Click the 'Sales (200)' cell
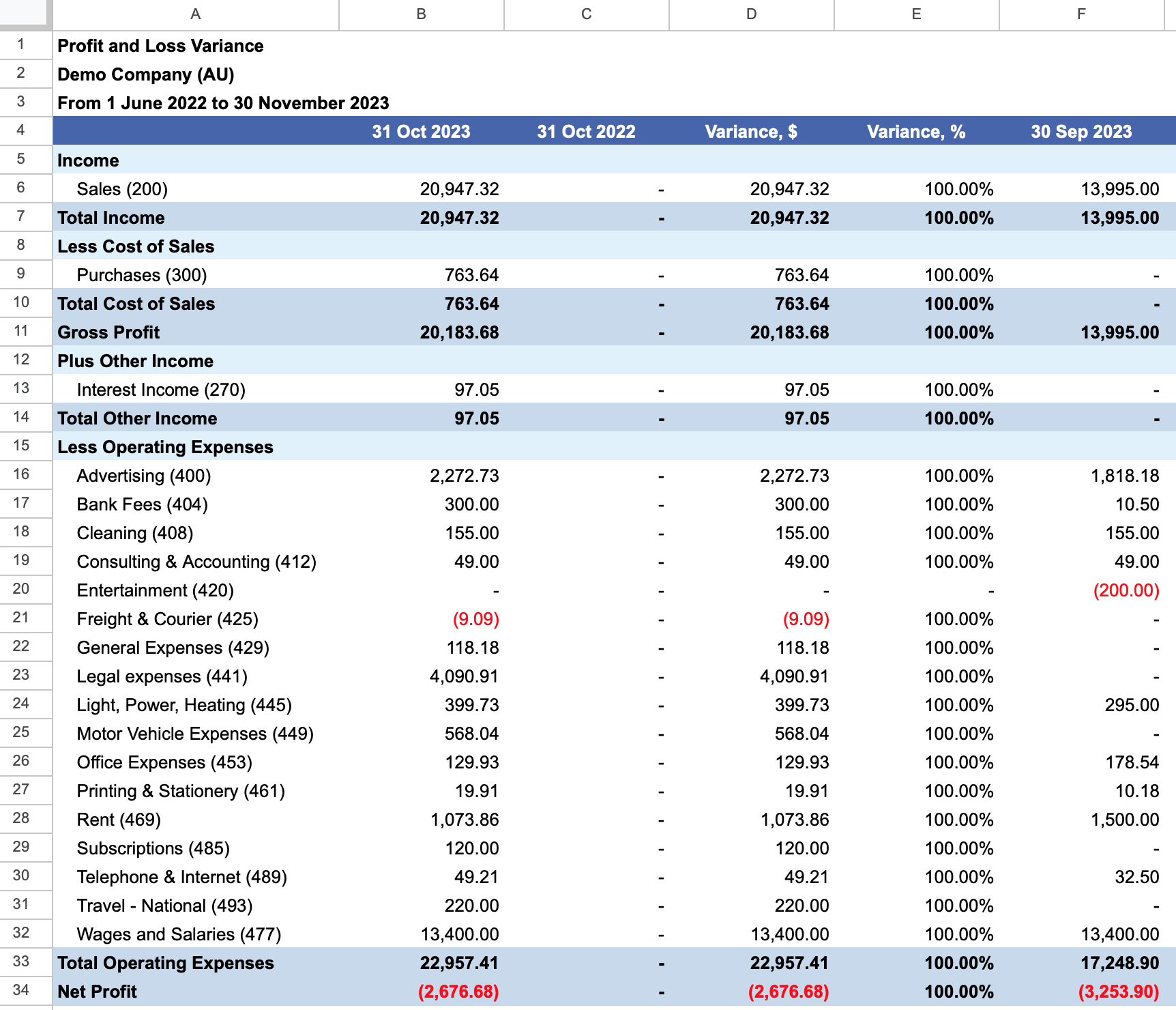Image resolution: width=1176 pixels, height=1010 pixels. (x=196, y=189)
